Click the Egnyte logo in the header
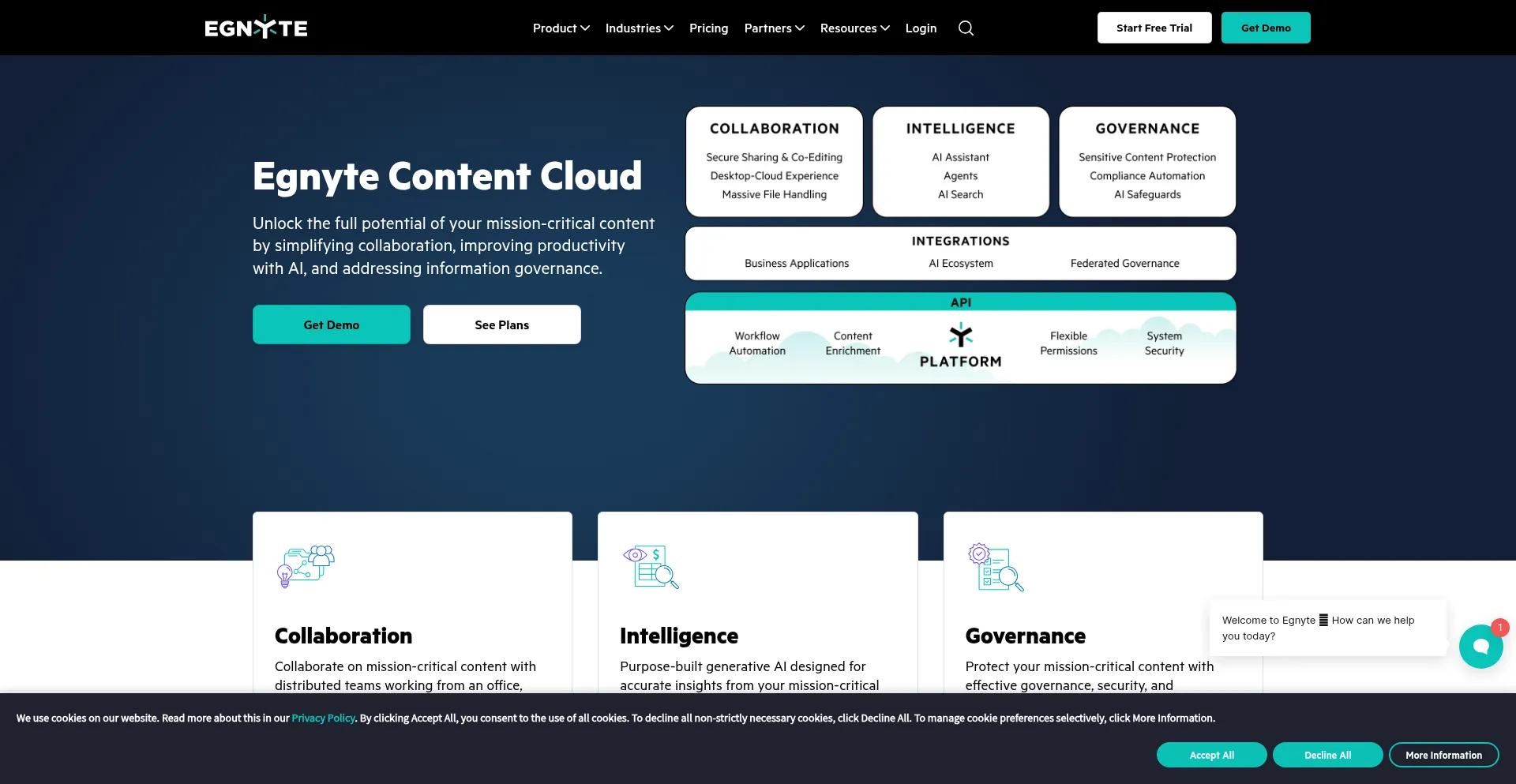Image resolution: width=1516 pixels, height=784 pixels. coord(256,28)
